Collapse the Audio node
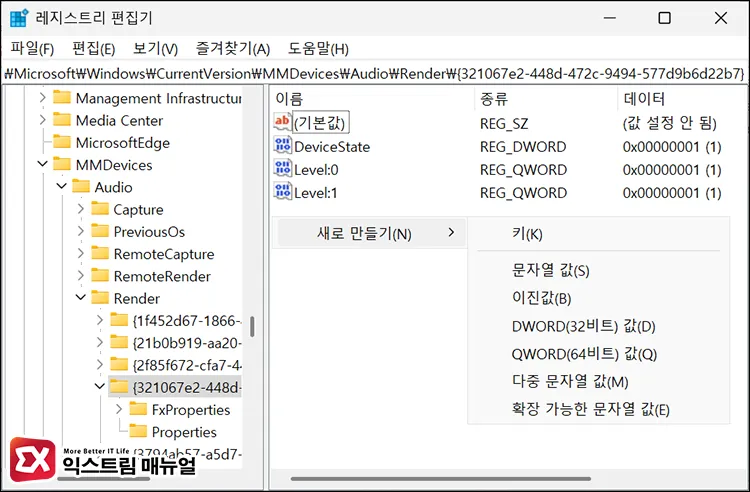Viewport: 750px width, 492px height. (62, 187)
